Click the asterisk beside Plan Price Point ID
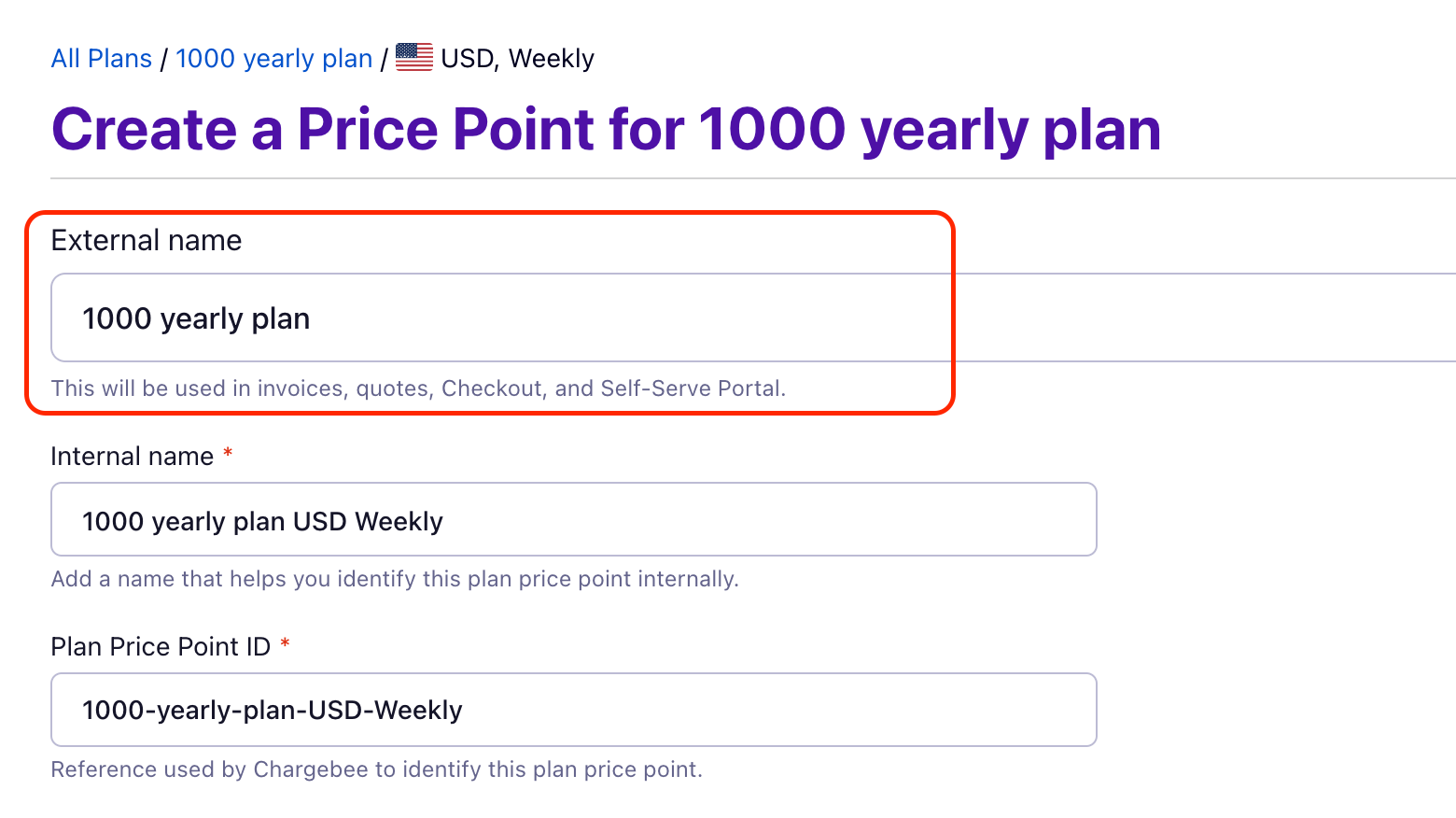Viewport: 1456px width, 818px height. [285, 644]
